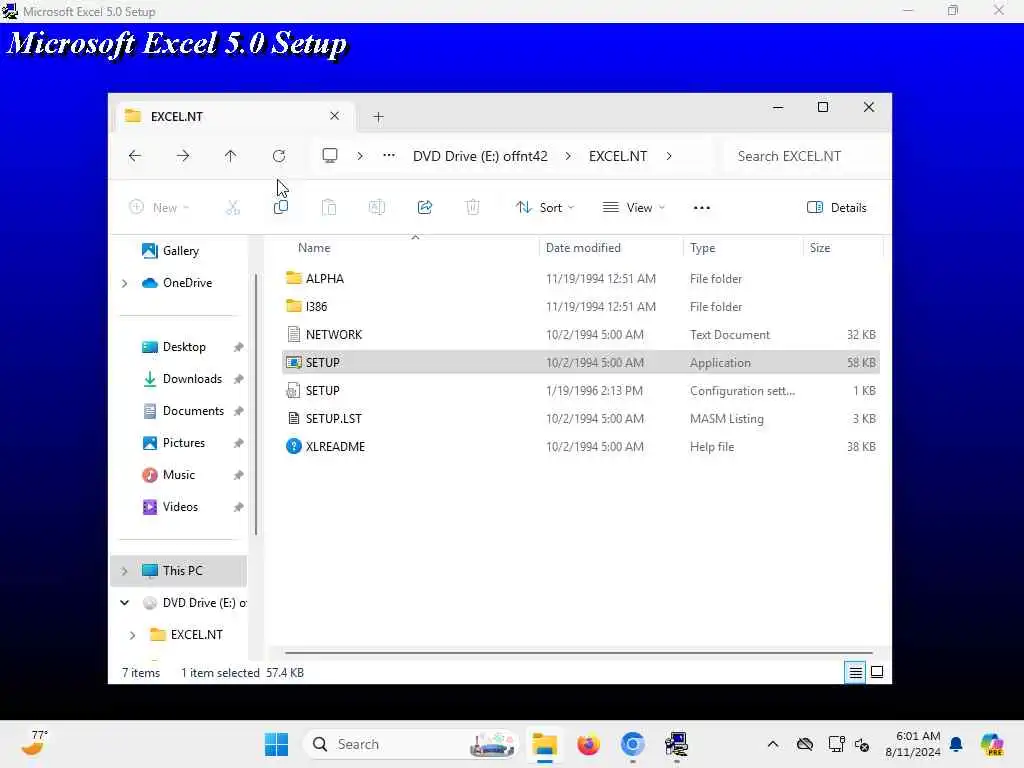Open the notification bell
This screenshot has height=768, width=1024.
956,744
